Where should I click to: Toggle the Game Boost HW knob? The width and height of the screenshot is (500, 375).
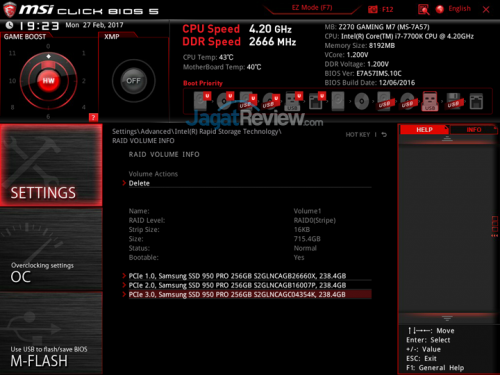pyautogui.click(x=48, y=81)
